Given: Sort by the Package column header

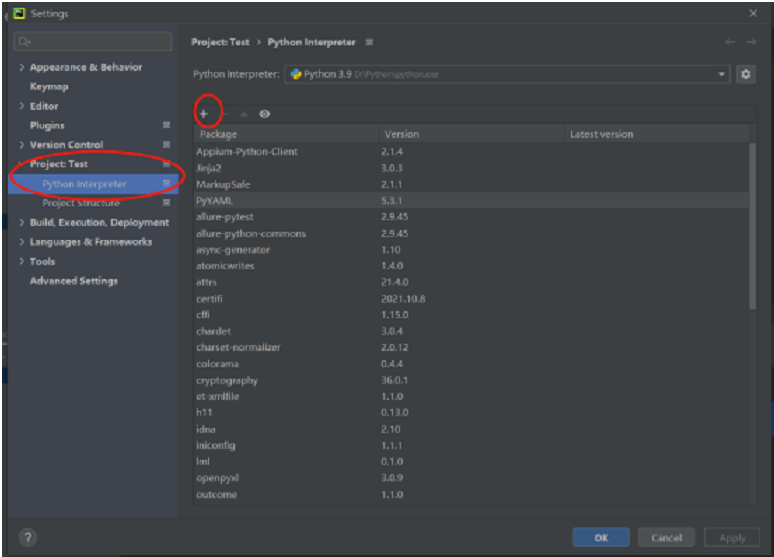Looking at the screenshot, I should [x=286, y=134].
